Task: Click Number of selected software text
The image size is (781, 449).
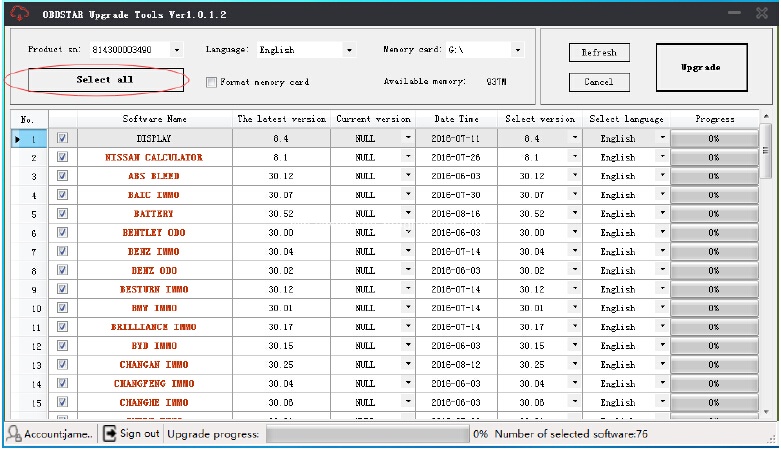Action: pos(571,434)
